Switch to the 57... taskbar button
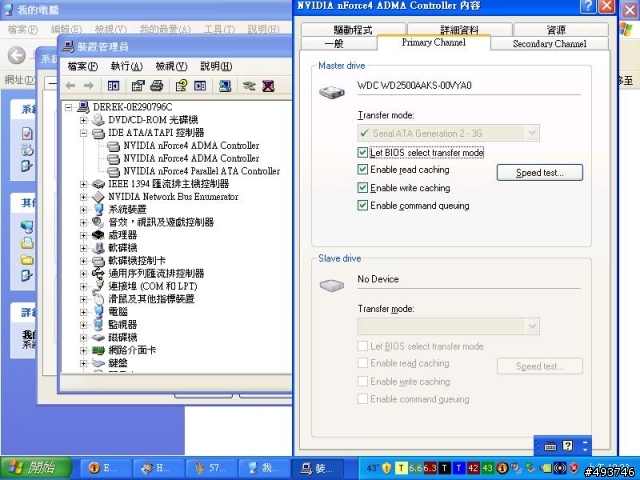The width and height of the screenshot is (640, 480). [x=211, y=468]
